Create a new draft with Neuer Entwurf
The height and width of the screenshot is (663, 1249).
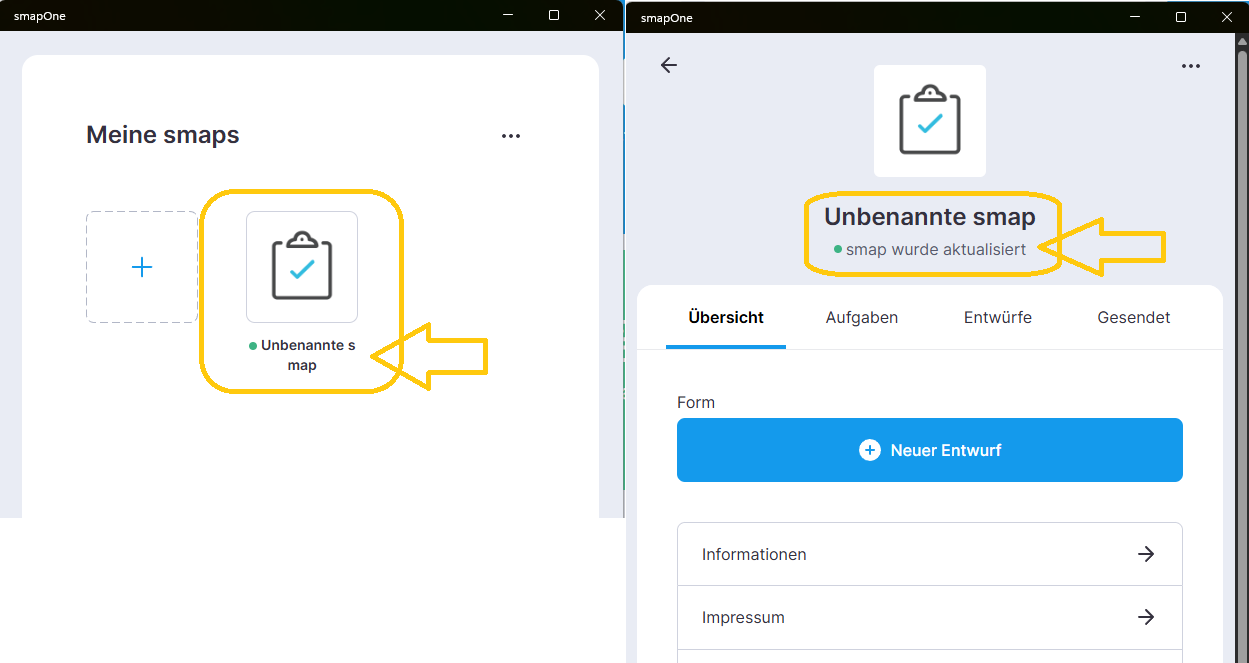point(930,450)
